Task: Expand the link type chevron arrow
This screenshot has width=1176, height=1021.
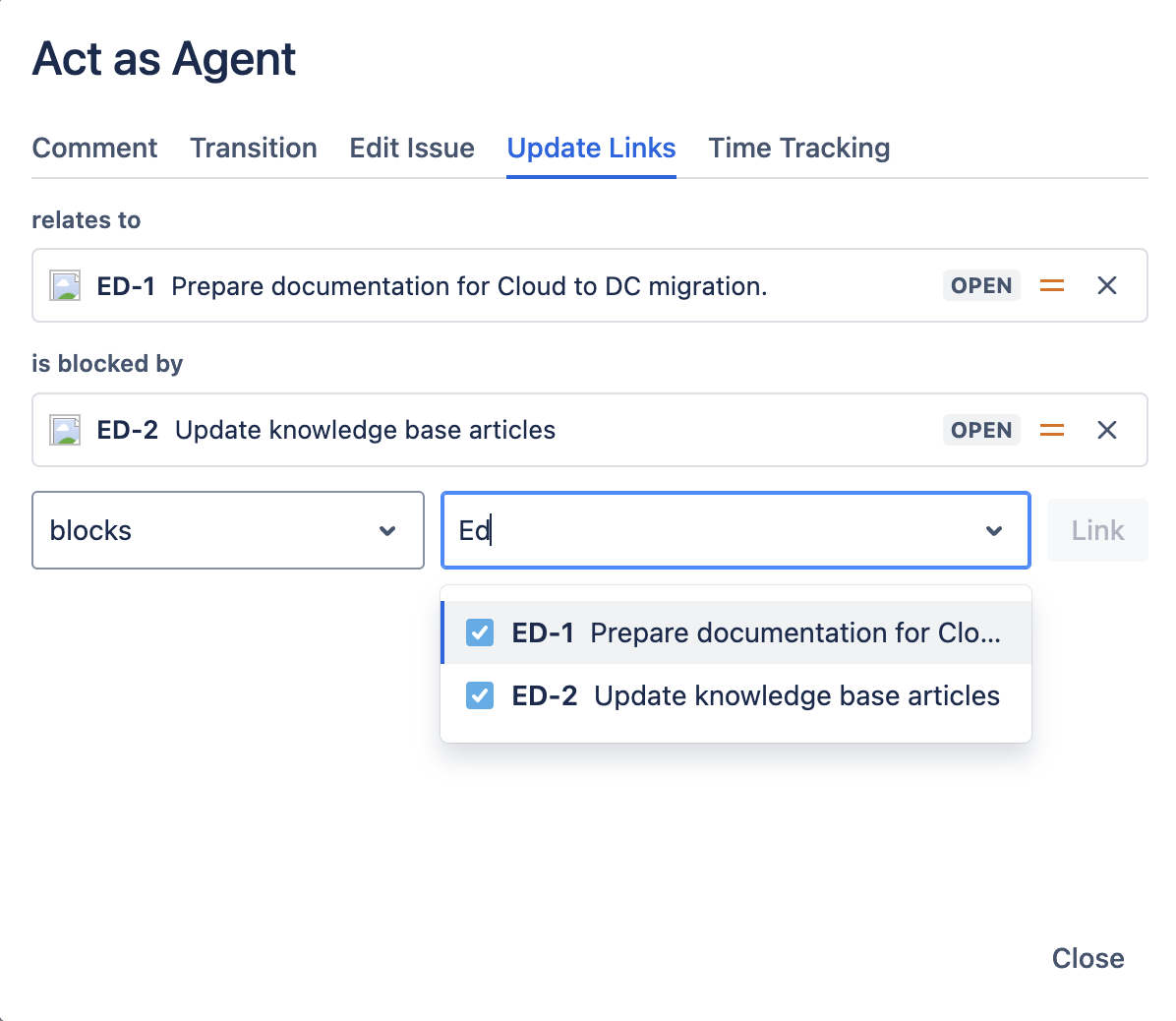Action: click(x=387, y=531)
